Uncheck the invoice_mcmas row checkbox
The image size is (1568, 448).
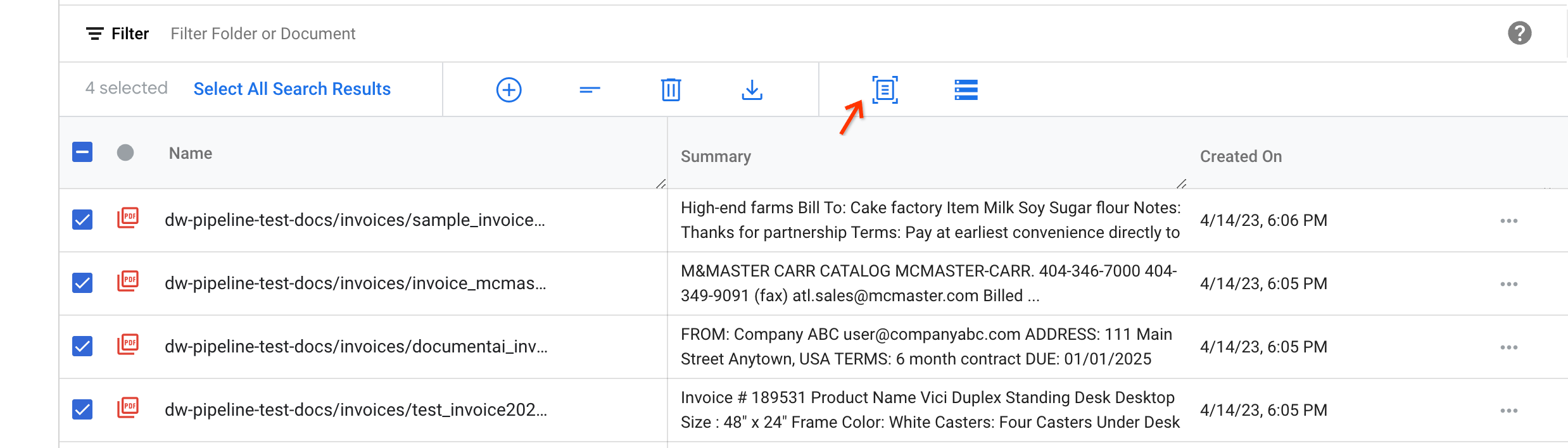click(82, 283)
